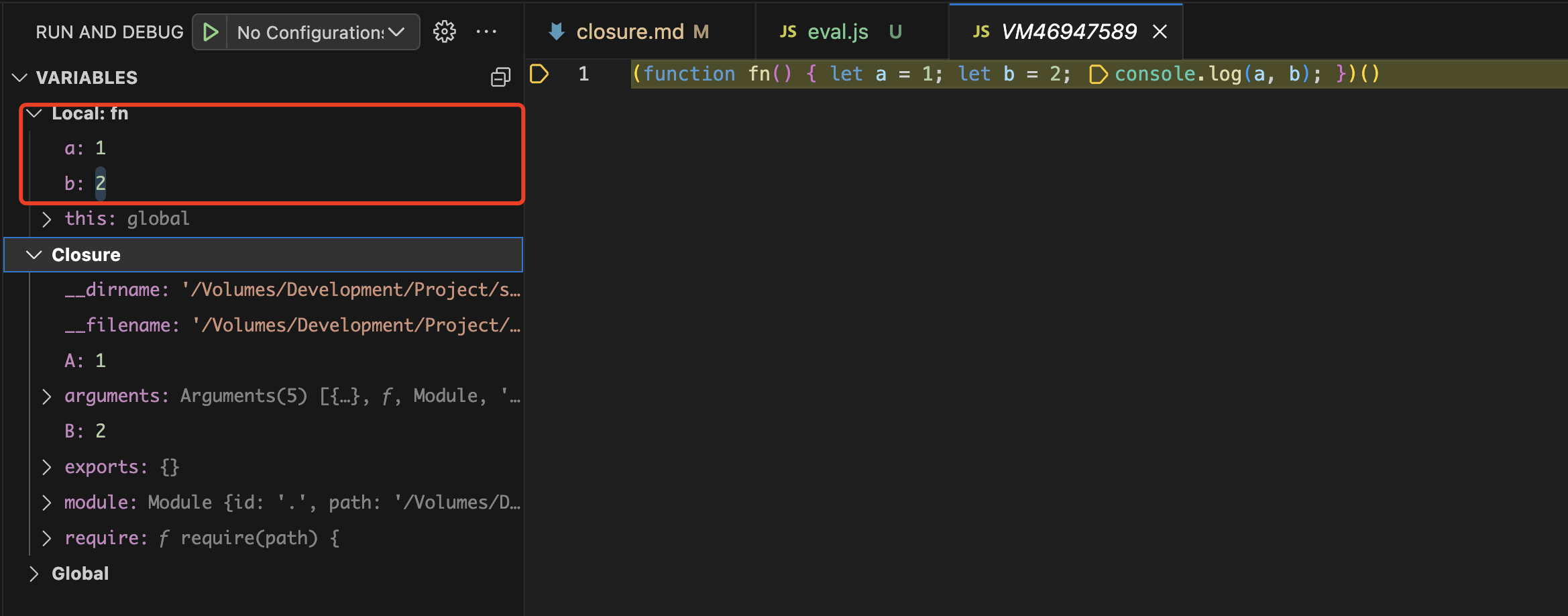Expand the arguments variable
Viewport: 1568px width, 616px height.
46,397
